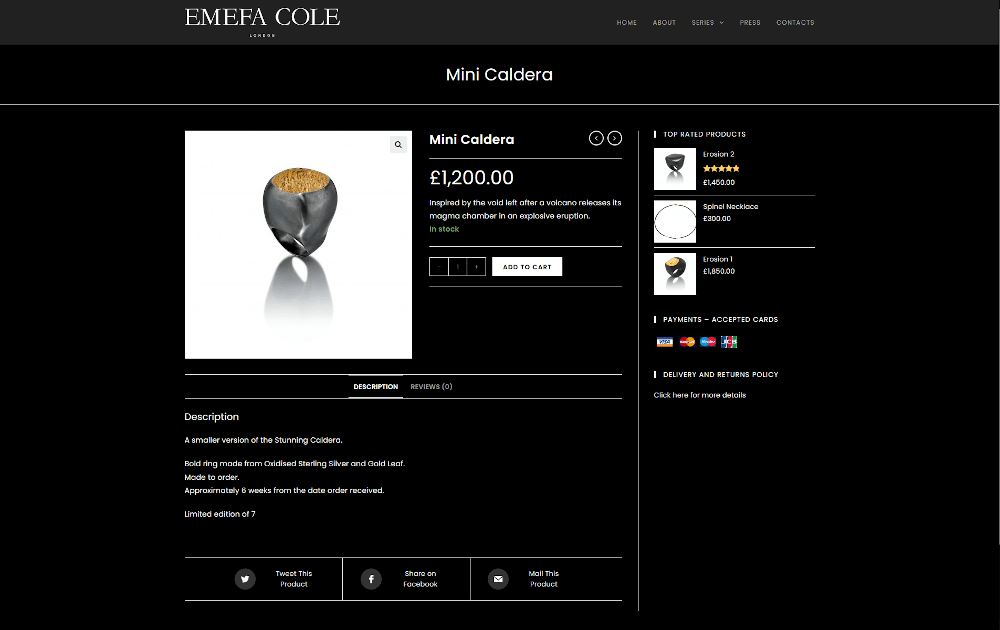Click Tweet This Product link

click(x=294, y=579)
